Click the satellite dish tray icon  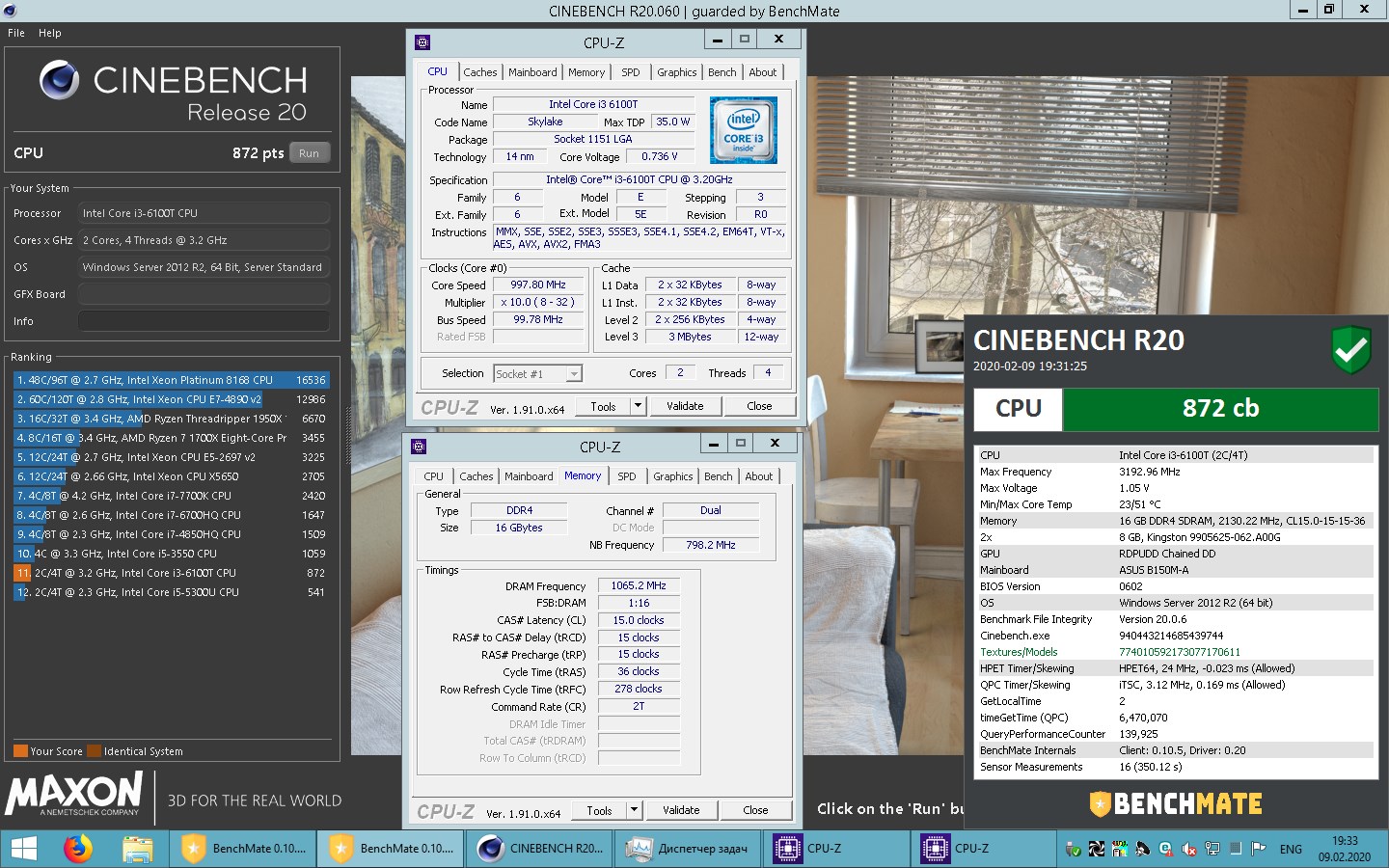[x=1143, y=849]
